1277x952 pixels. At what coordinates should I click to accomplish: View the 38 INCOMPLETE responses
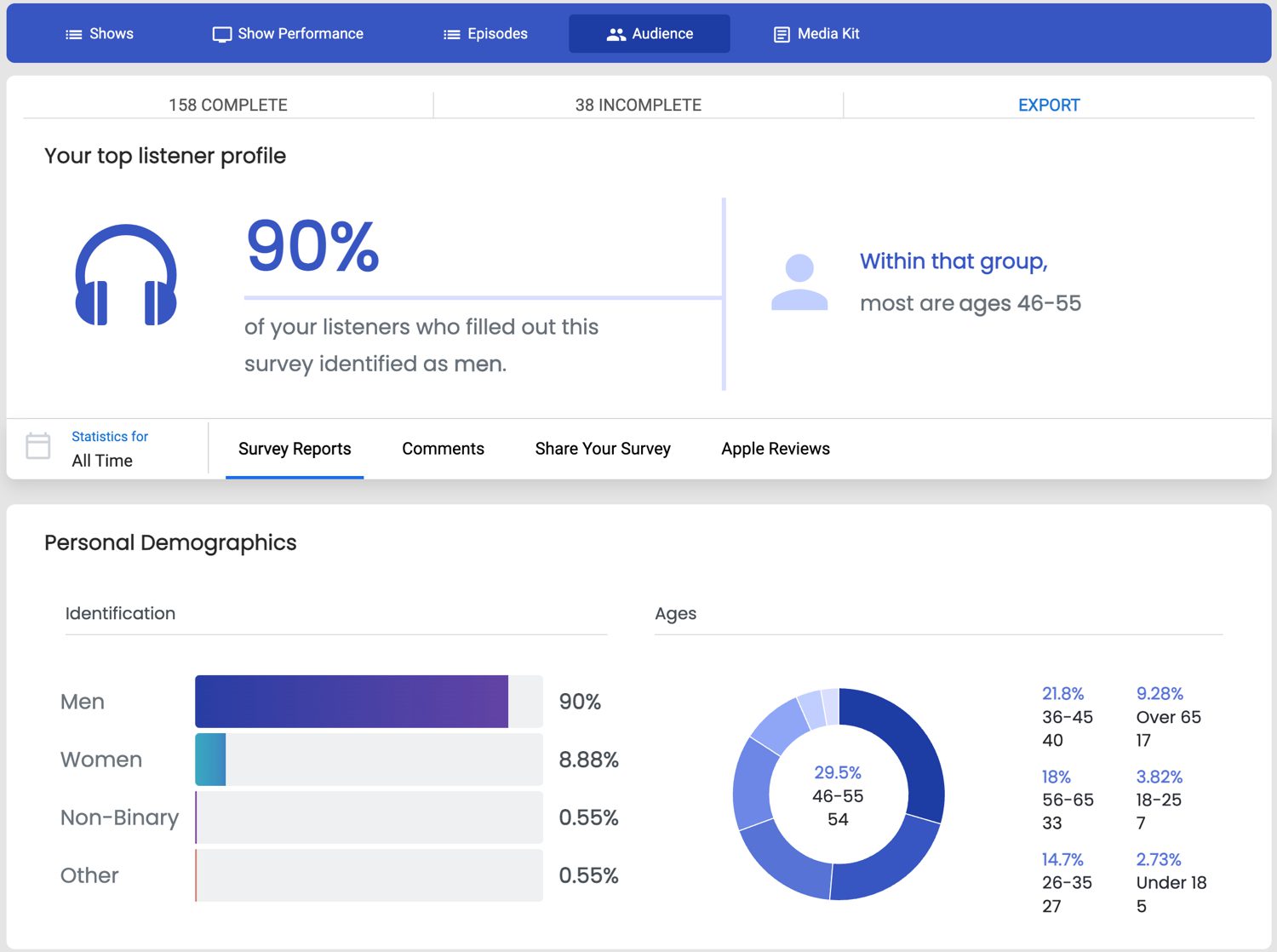tap(638, 104)
